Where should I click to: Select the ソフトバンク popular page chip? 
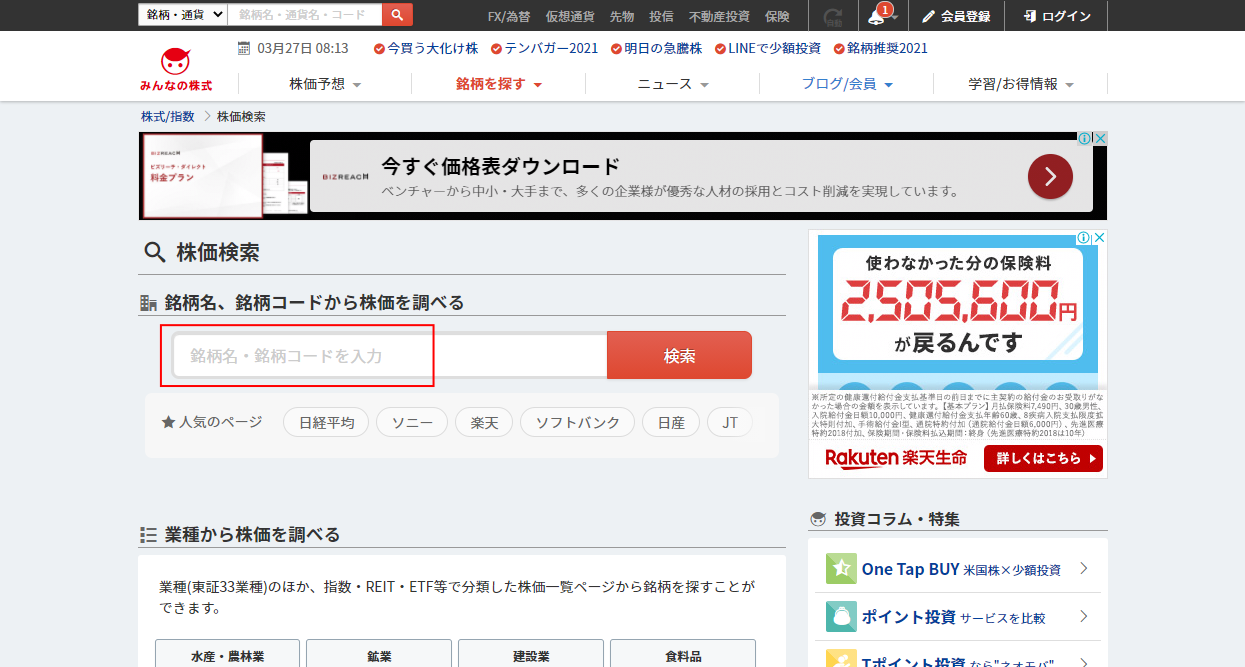[578, 422]
